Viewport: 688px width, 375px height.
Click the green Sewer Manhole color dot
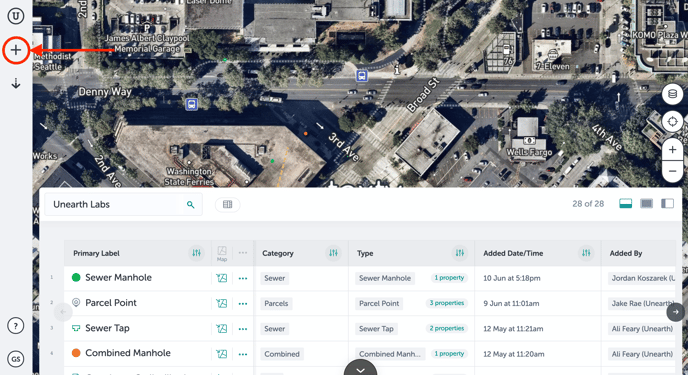pyautogui.click(x=76, y=277)
